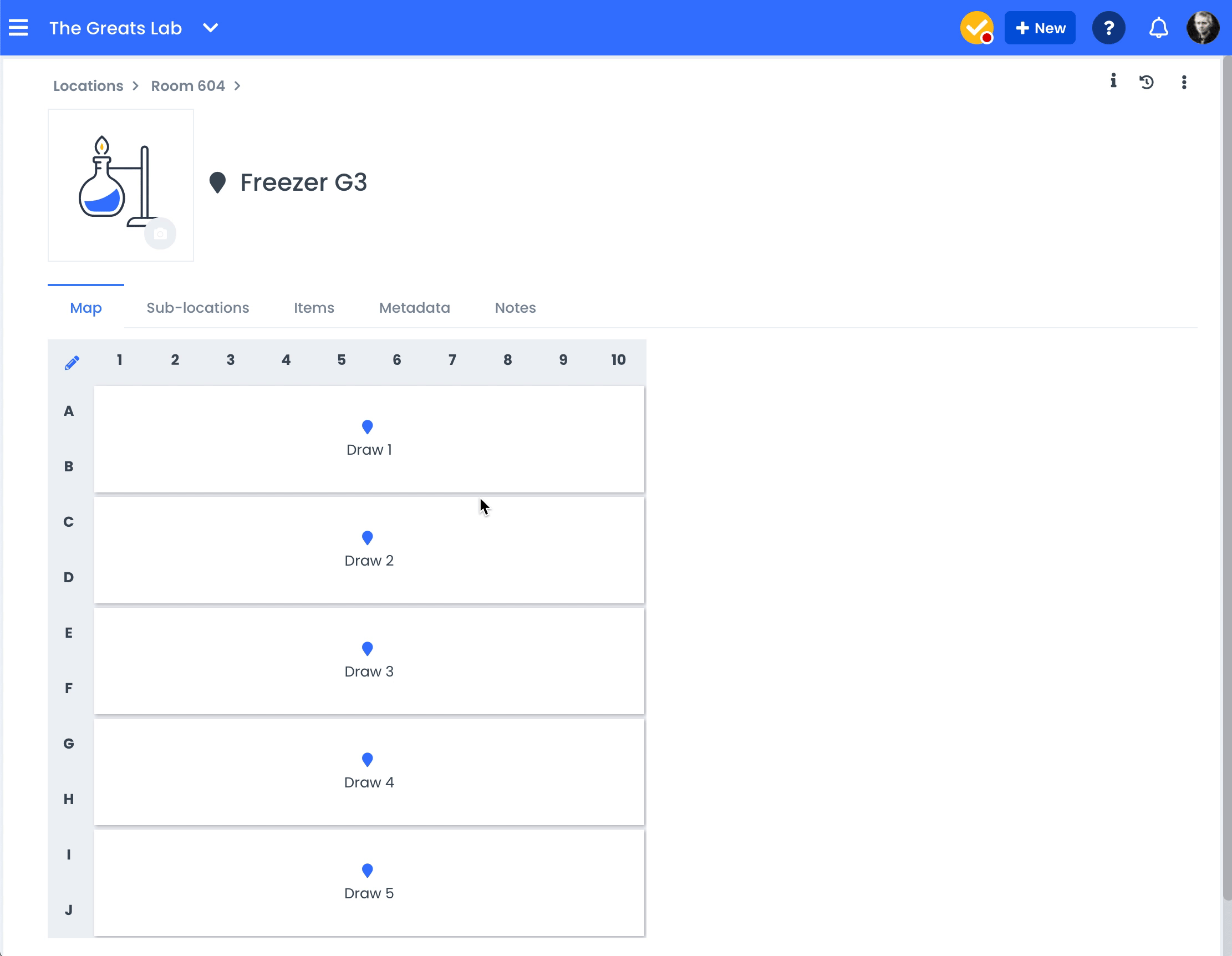Open the info details icon

coord(1113,82)
